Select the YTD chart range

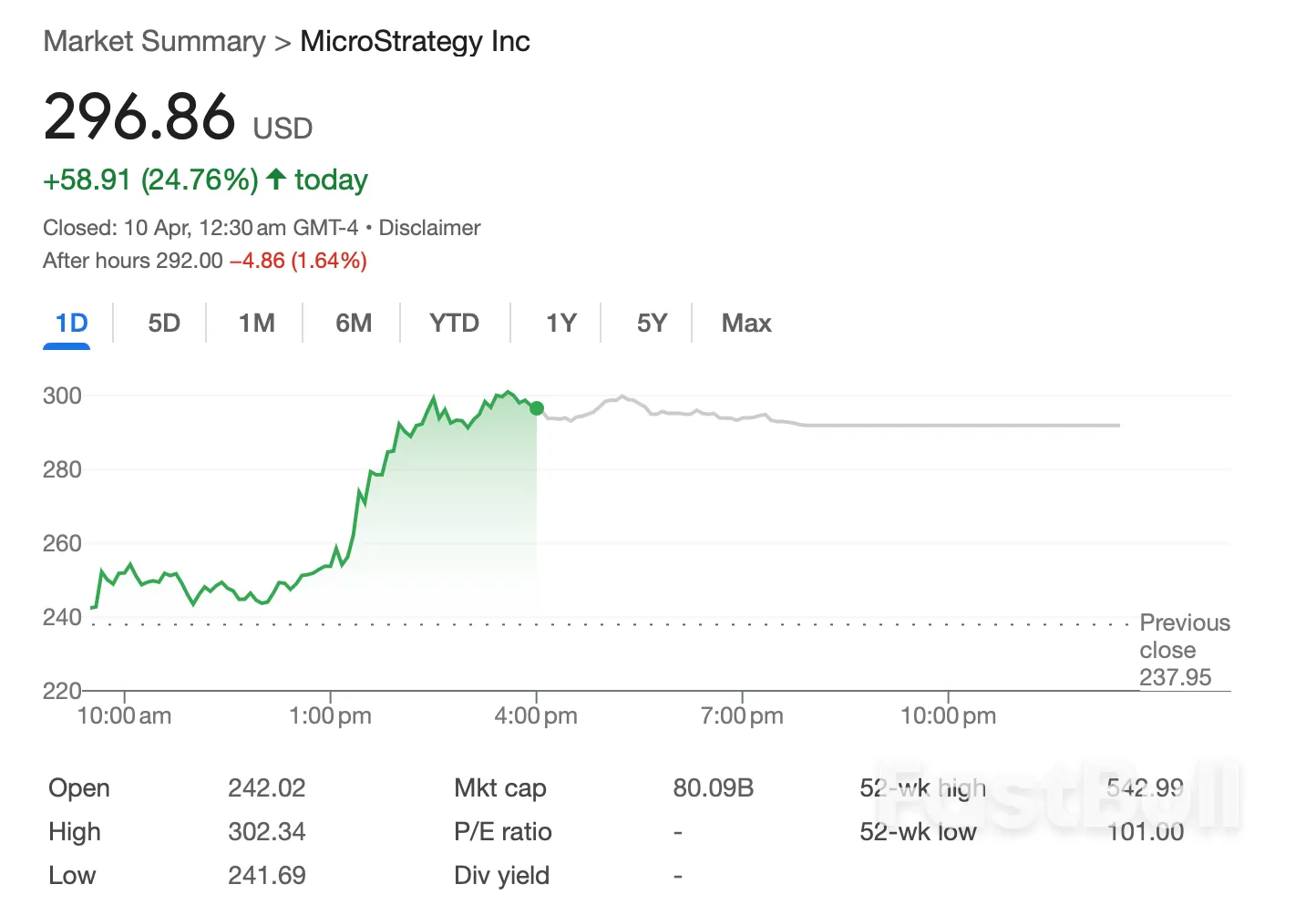tap(453, 323)
